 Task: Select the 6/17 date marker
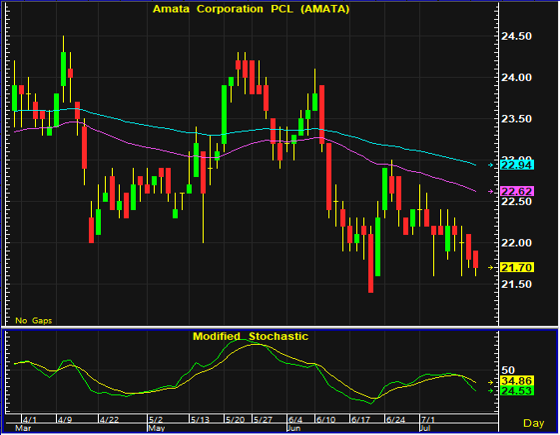coord(360,419)
